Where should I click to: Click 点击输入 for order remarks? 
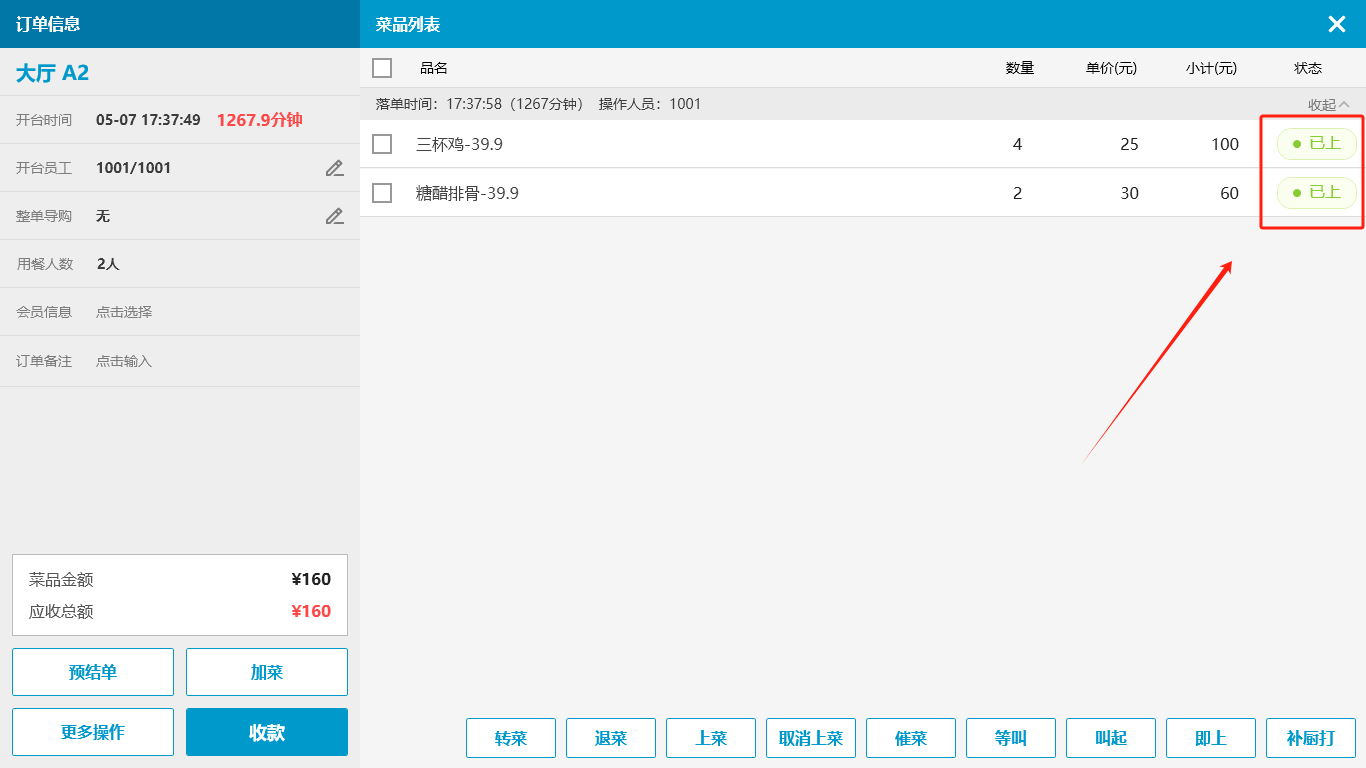point(124,361)
